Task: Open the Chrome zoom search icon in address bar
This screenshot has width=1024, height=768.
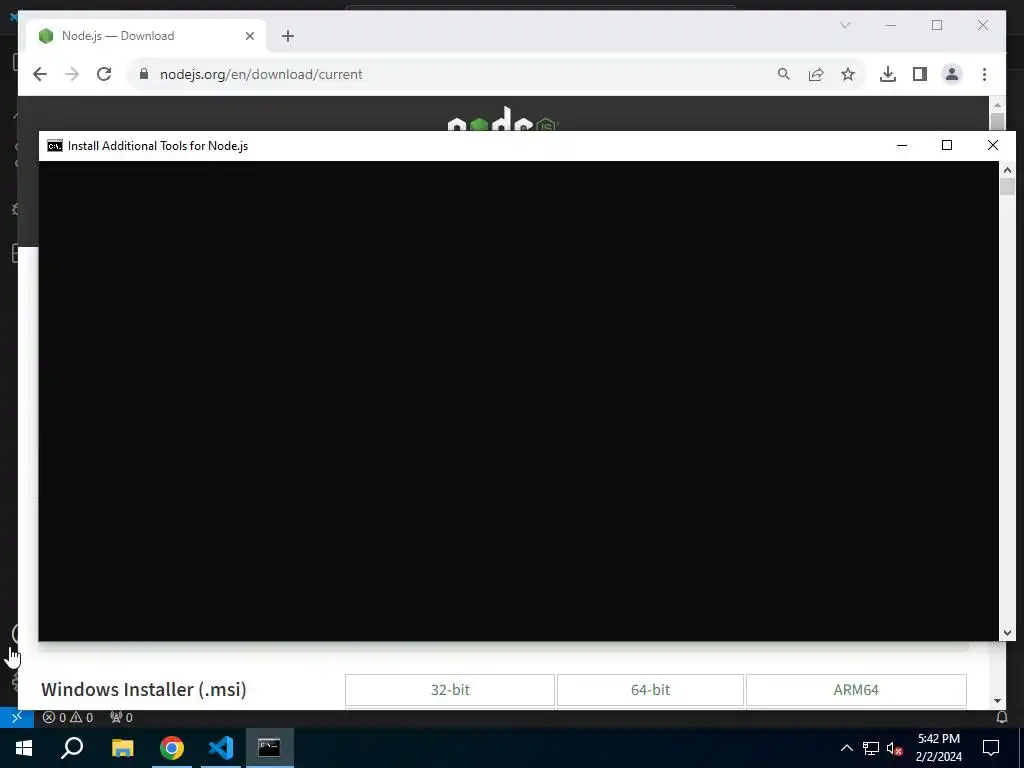Action: tap(784, 74)
